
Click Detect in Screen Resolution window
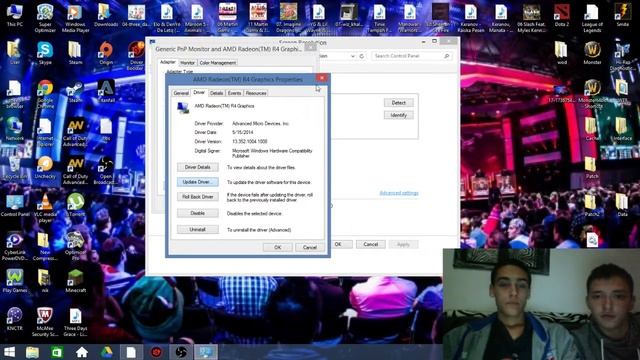click(398, 103)
